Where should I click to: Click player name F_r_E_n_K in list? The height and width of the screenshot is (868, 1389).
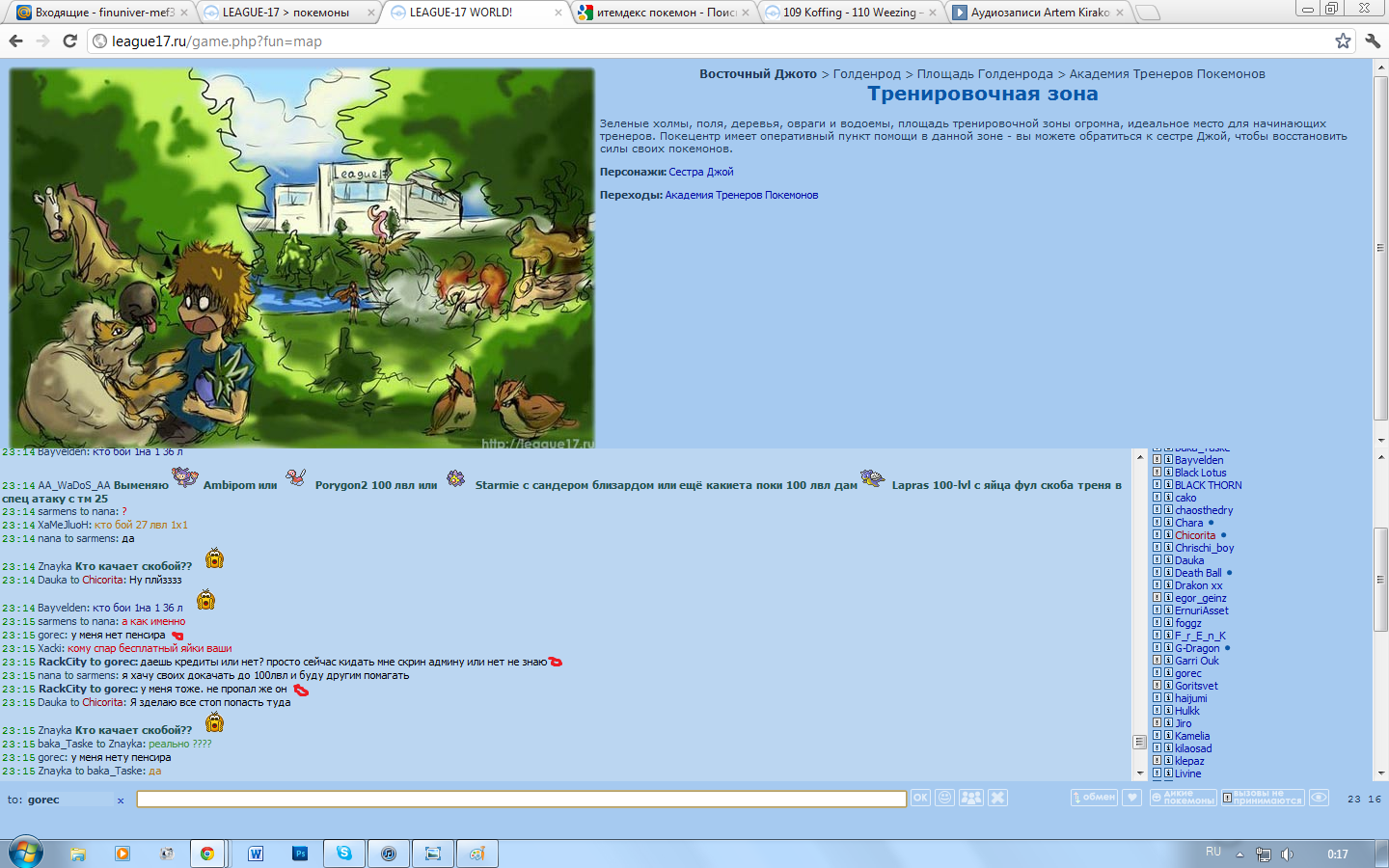click(1200, 636)
